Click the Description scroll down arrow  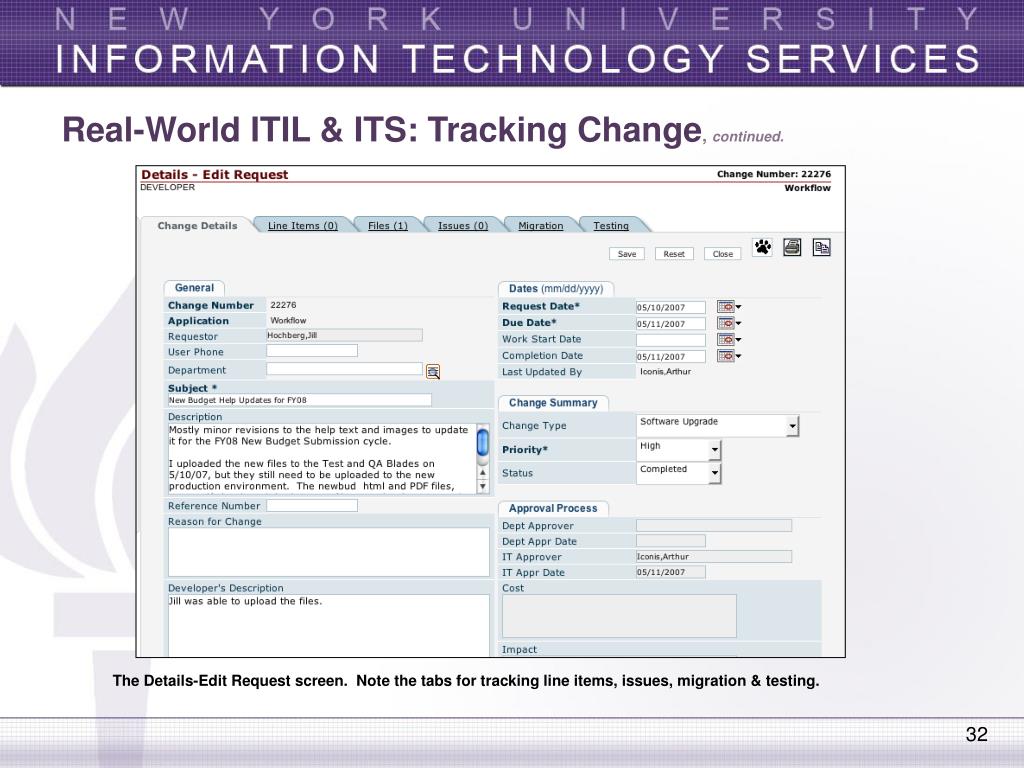(483, 486)
